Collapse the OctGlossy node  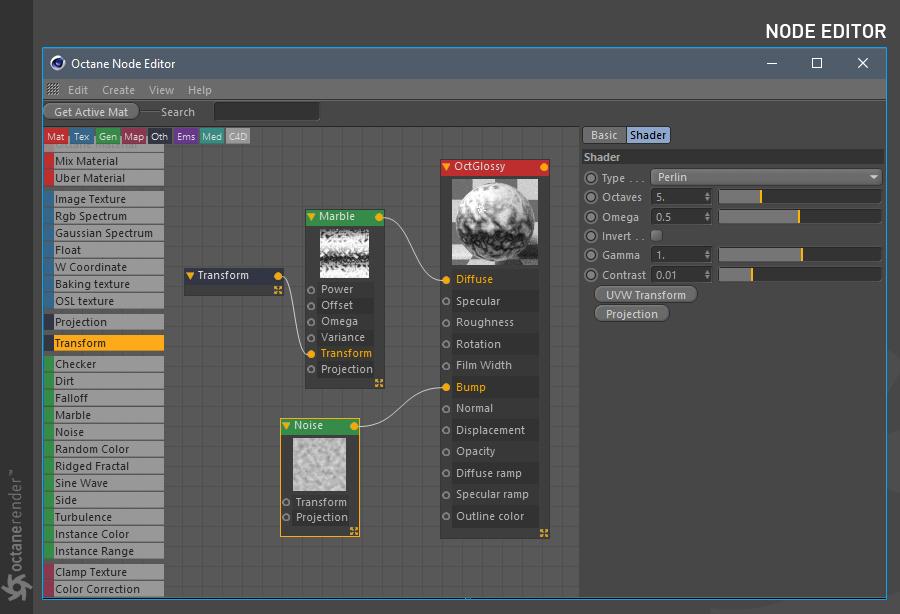[447, 167]
